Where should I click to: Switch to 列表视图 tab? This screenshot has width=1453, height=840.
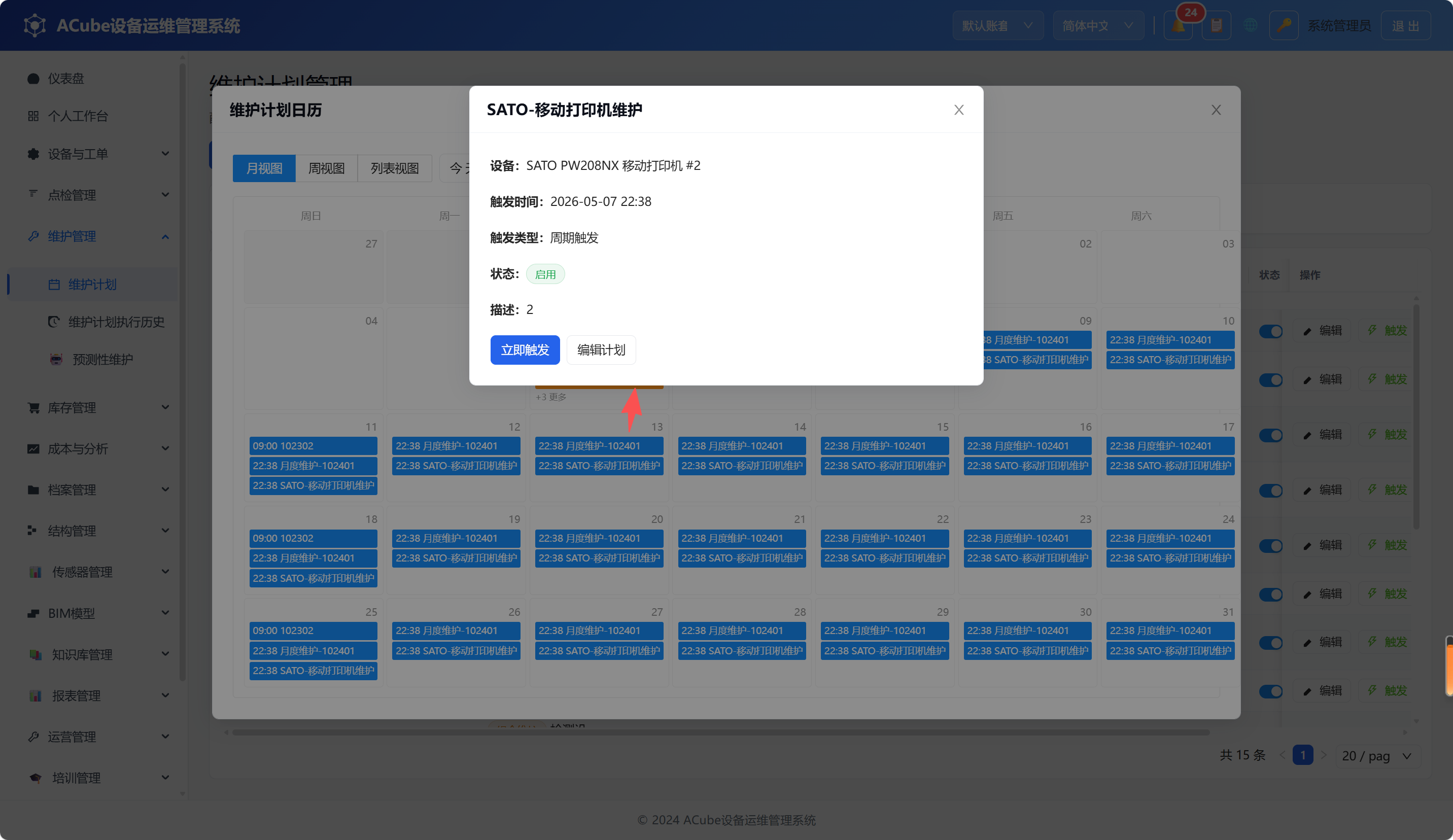point(394,168)
